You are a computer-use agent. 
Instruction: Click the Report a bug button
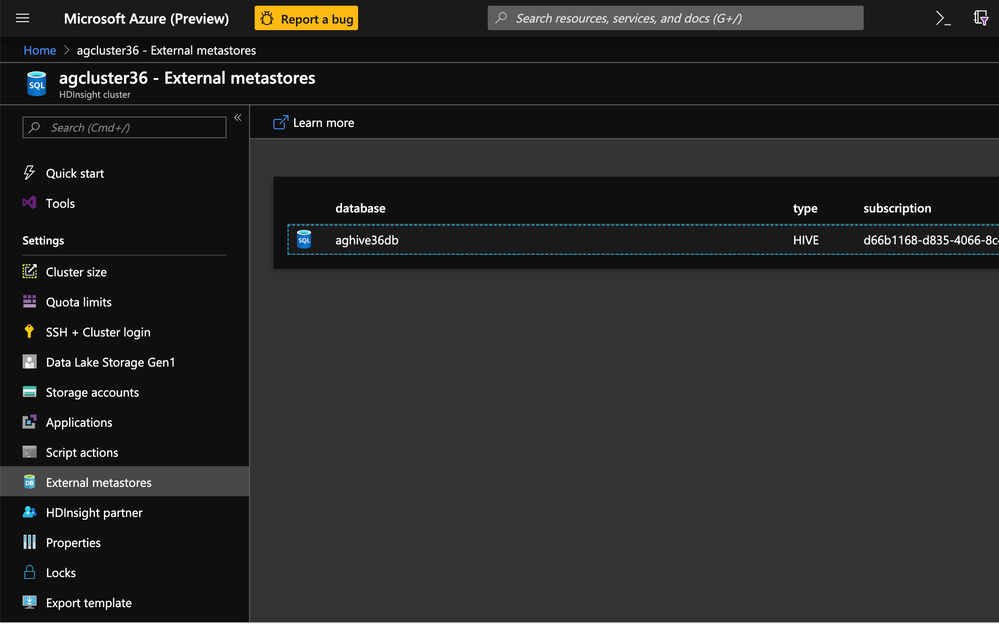[x=306, y=18]
